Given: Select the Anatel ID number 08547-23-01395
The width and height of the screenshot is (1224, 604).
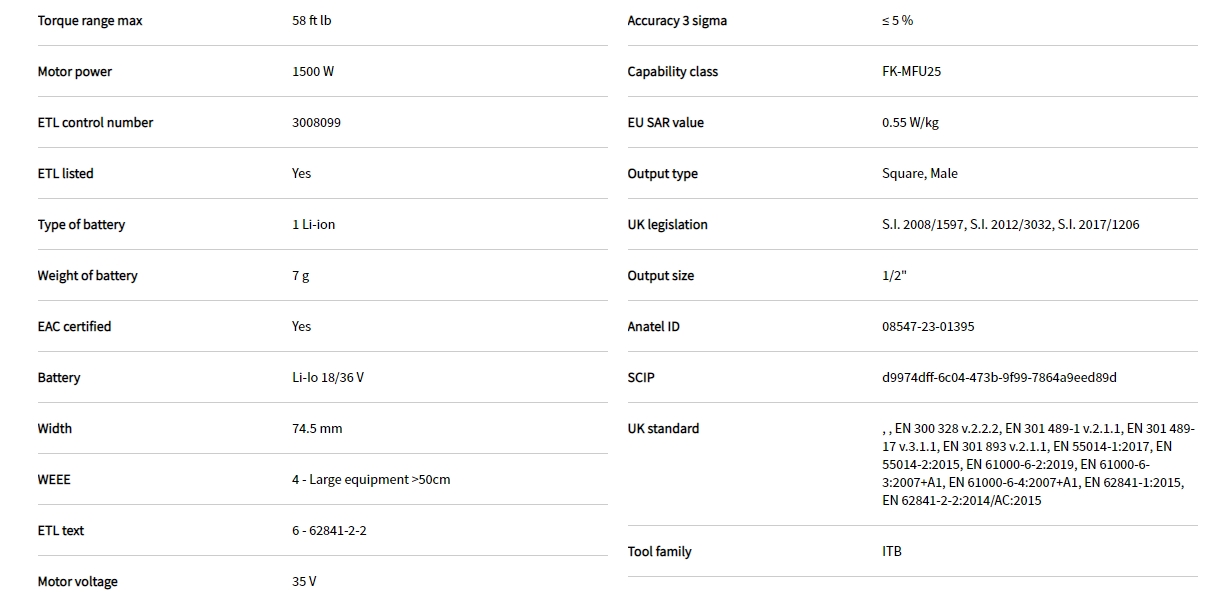Looking at the screenshot, I should pyautogui.click(x=928, y=327).
